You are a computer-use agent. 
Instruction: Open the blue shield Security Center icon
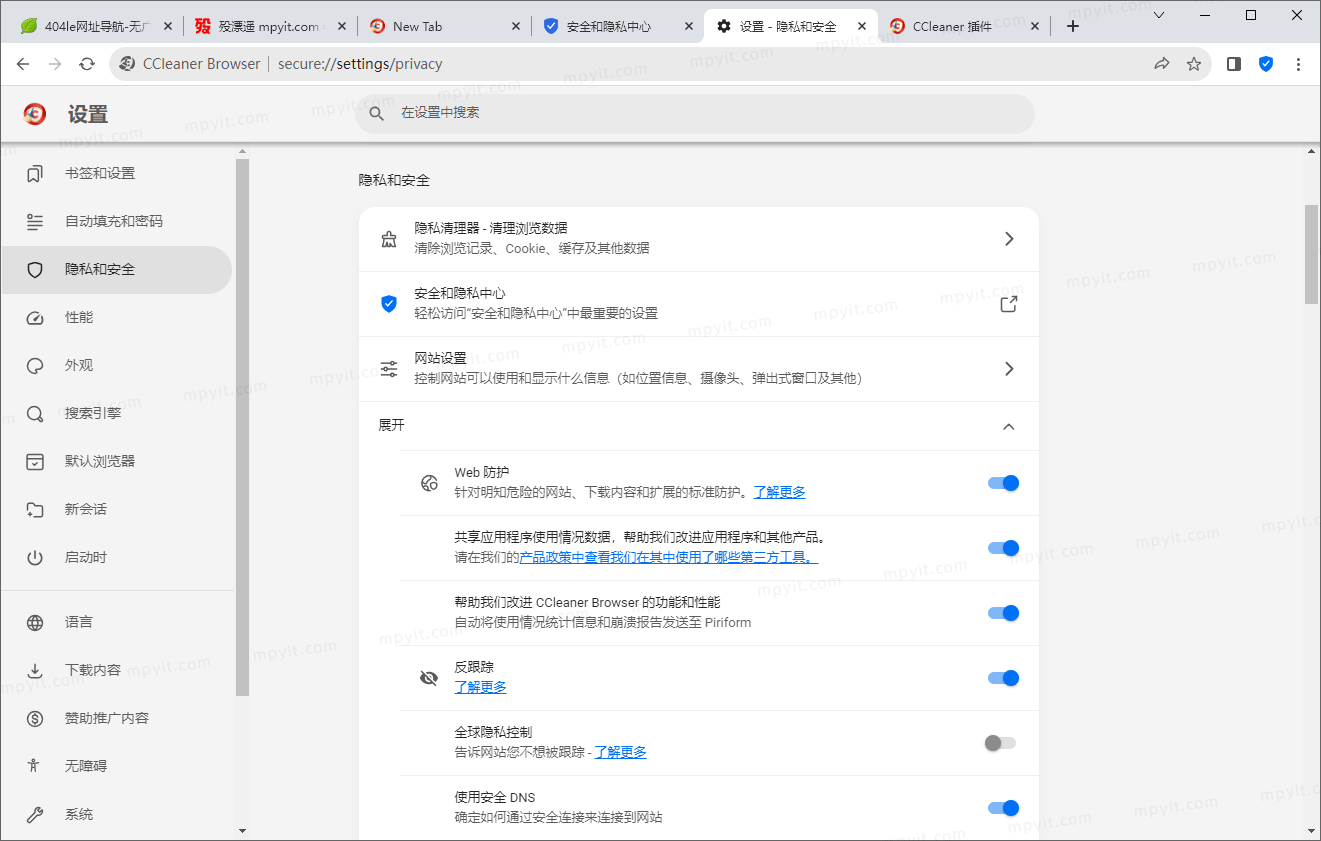pyautogui.click(x=1266, y=64)
